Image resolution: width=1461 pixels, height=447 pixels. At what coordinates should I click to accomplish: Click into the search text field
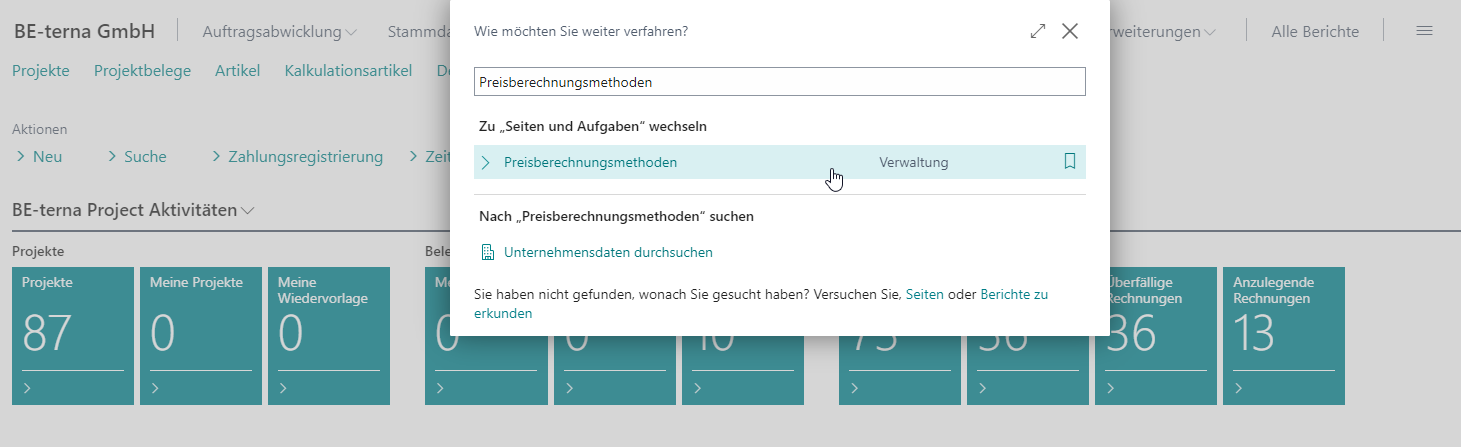779,82
